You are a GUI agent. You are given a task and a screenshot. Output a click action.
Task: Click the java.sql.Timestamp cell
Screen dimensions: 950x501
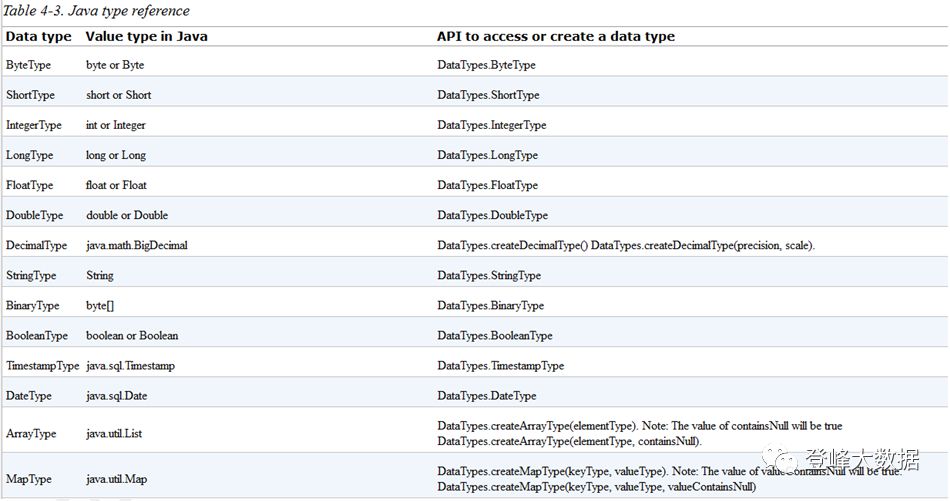point(130,366)
